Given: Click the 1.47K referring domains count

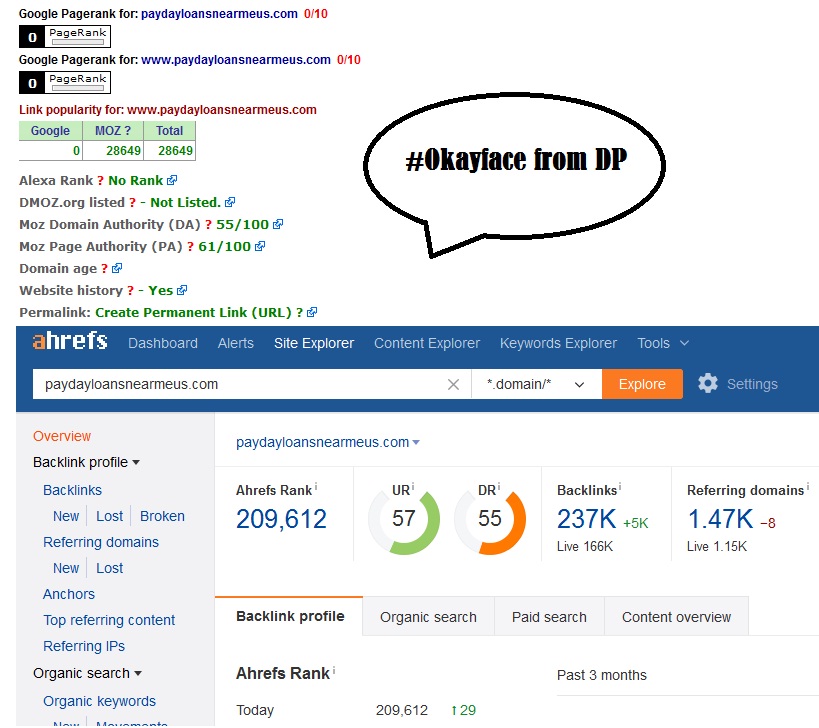Looking at the screenshot, I should (720, 519).
